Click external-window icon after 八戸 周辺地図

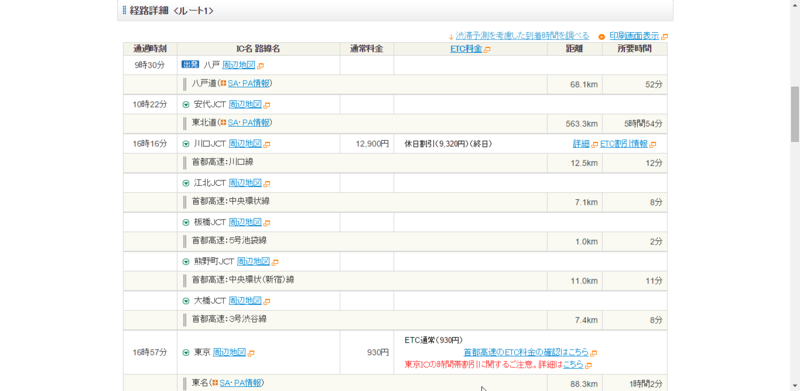click(x=261, y=66)
